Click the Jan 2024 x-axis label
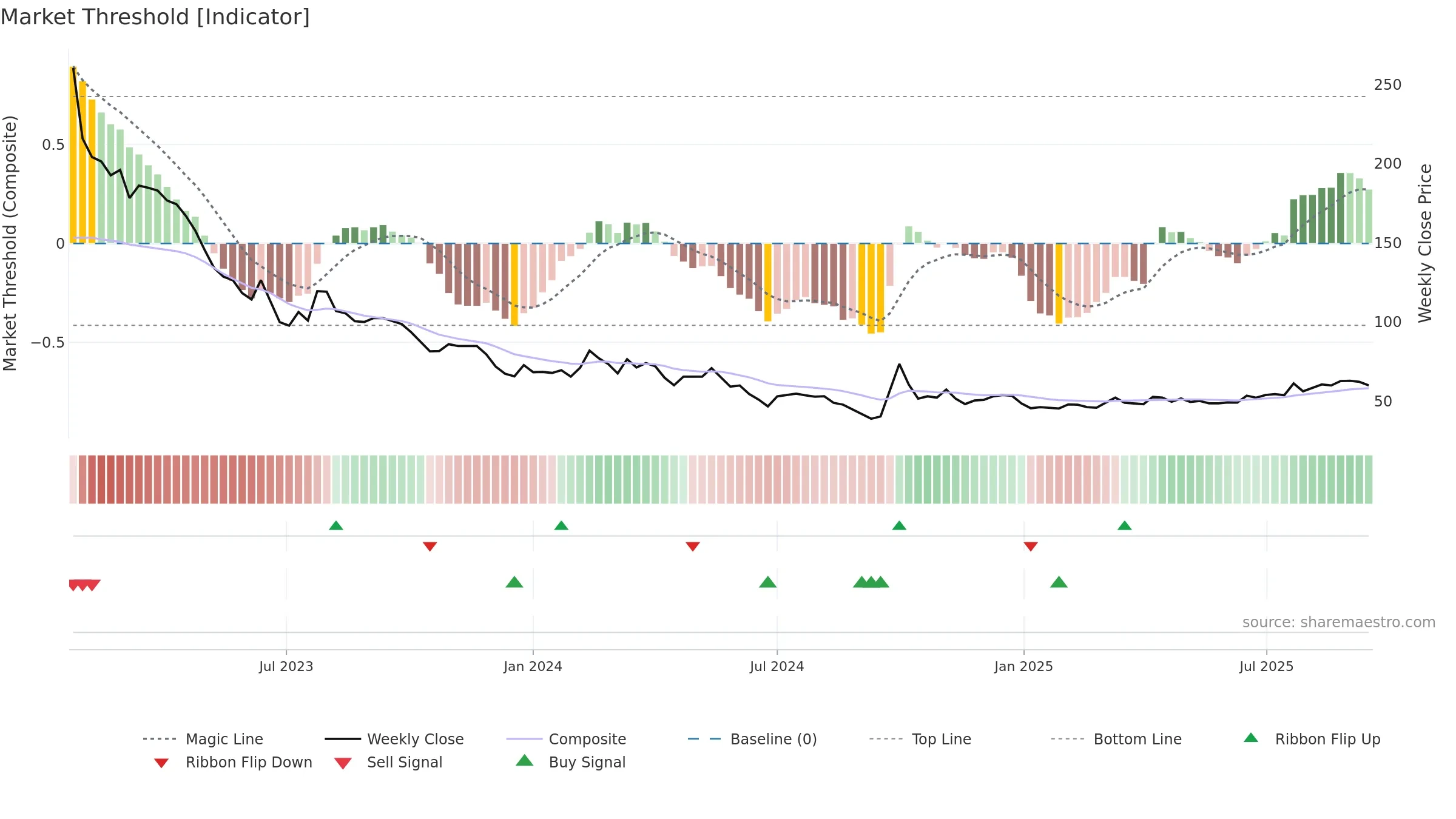Viewport: 1456px width, 819px height. pos(533,667)
